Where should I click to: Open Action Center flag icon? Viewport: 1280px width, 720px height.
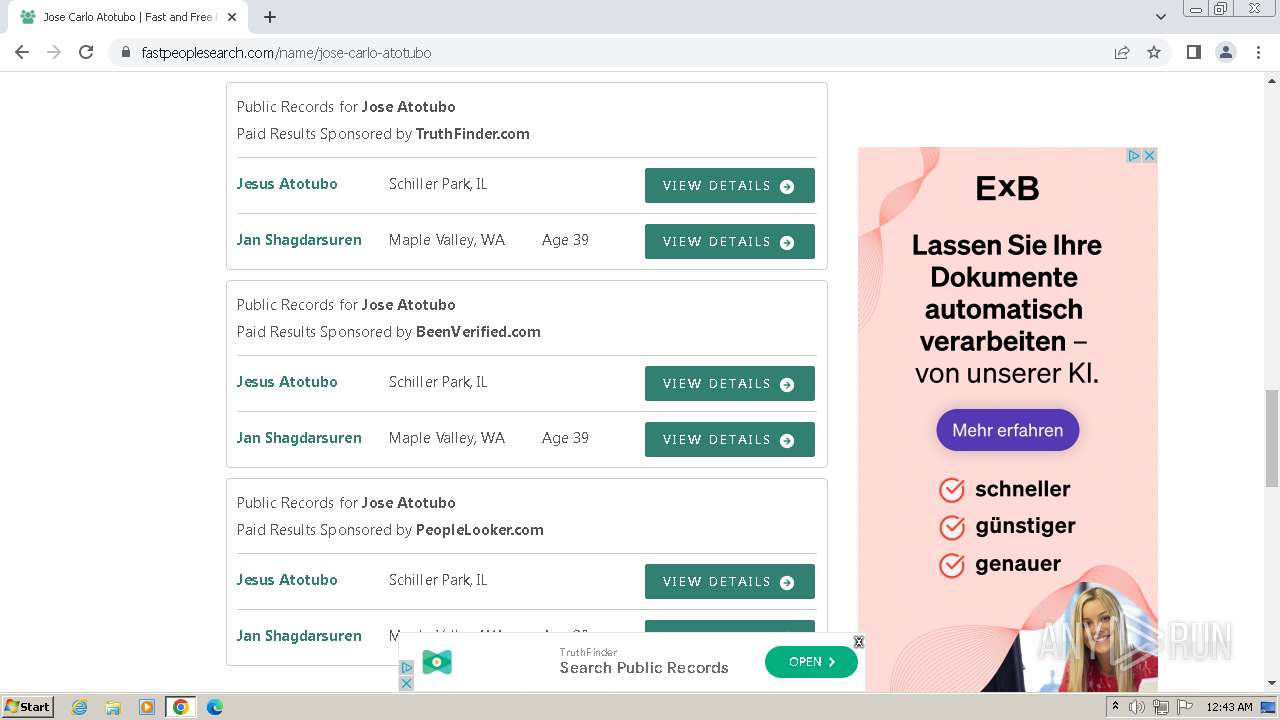[1184, 707]
